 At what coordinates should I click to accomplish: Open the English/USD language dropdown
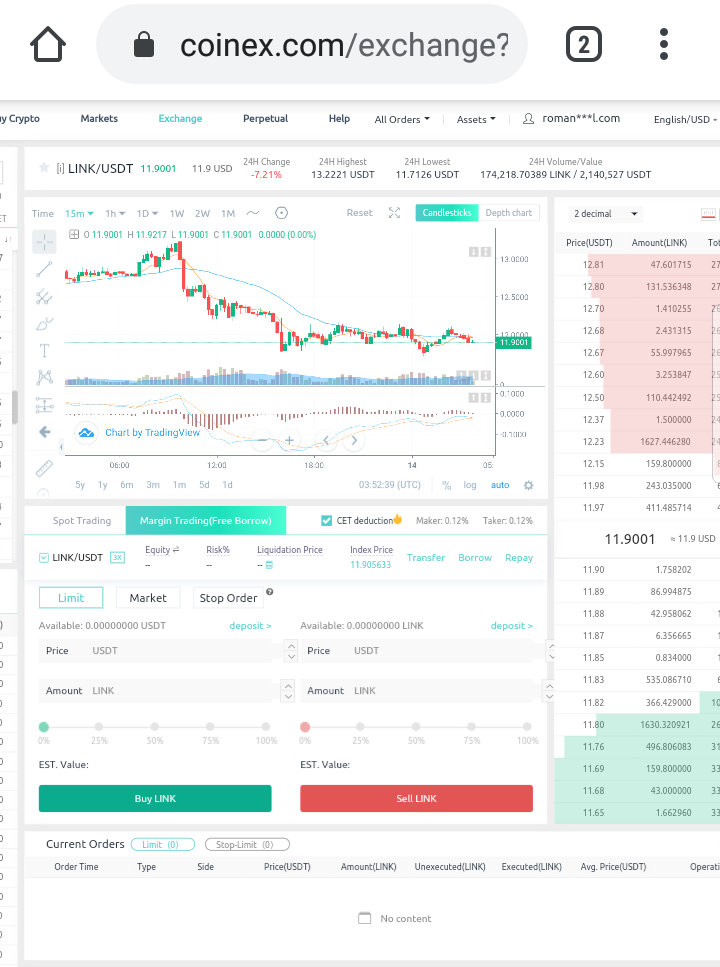click(685, 120)
